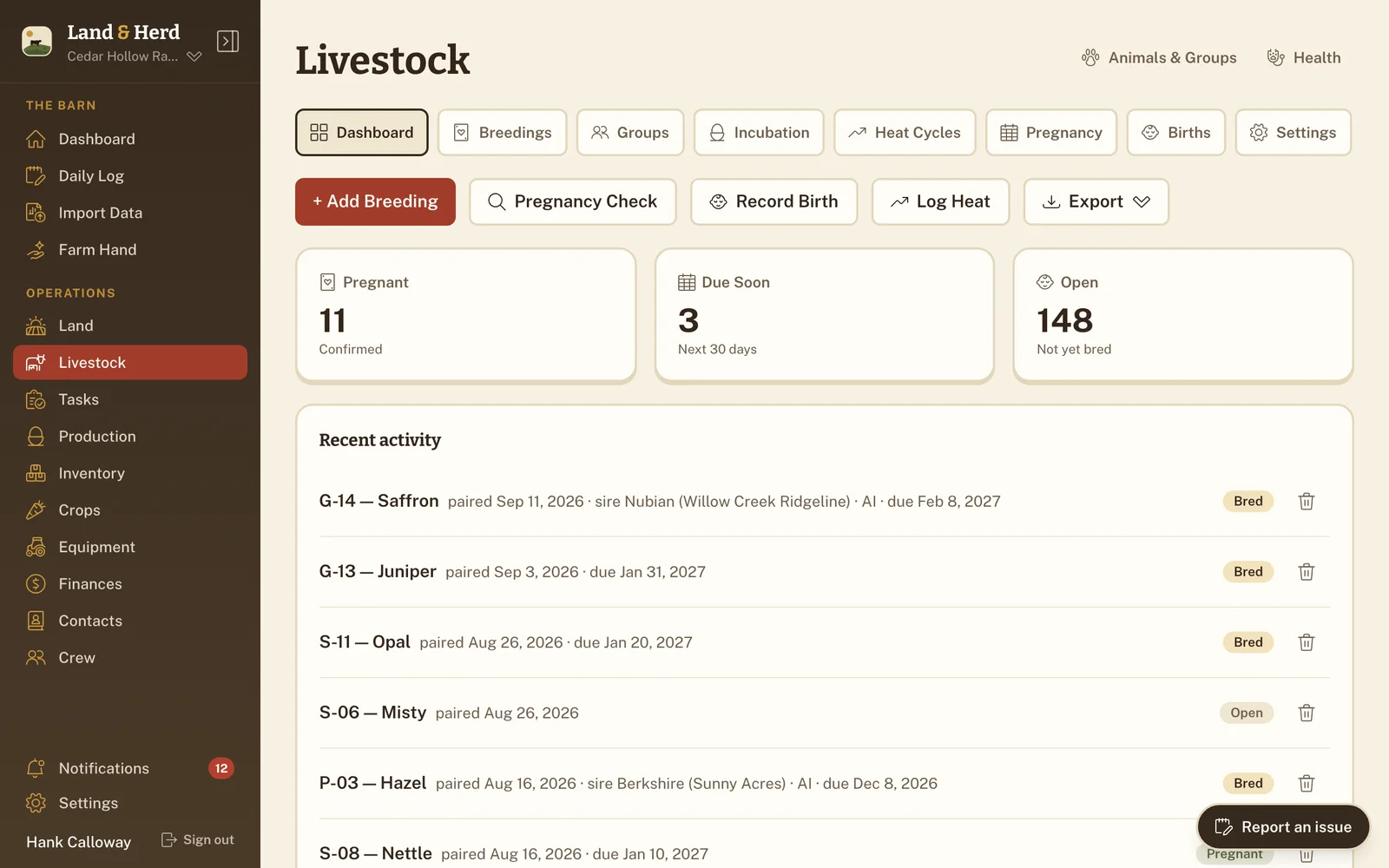This screenshot has width=1389, height=868.
Task: Click the Hank Calloway user name
Action: (79, 842)
